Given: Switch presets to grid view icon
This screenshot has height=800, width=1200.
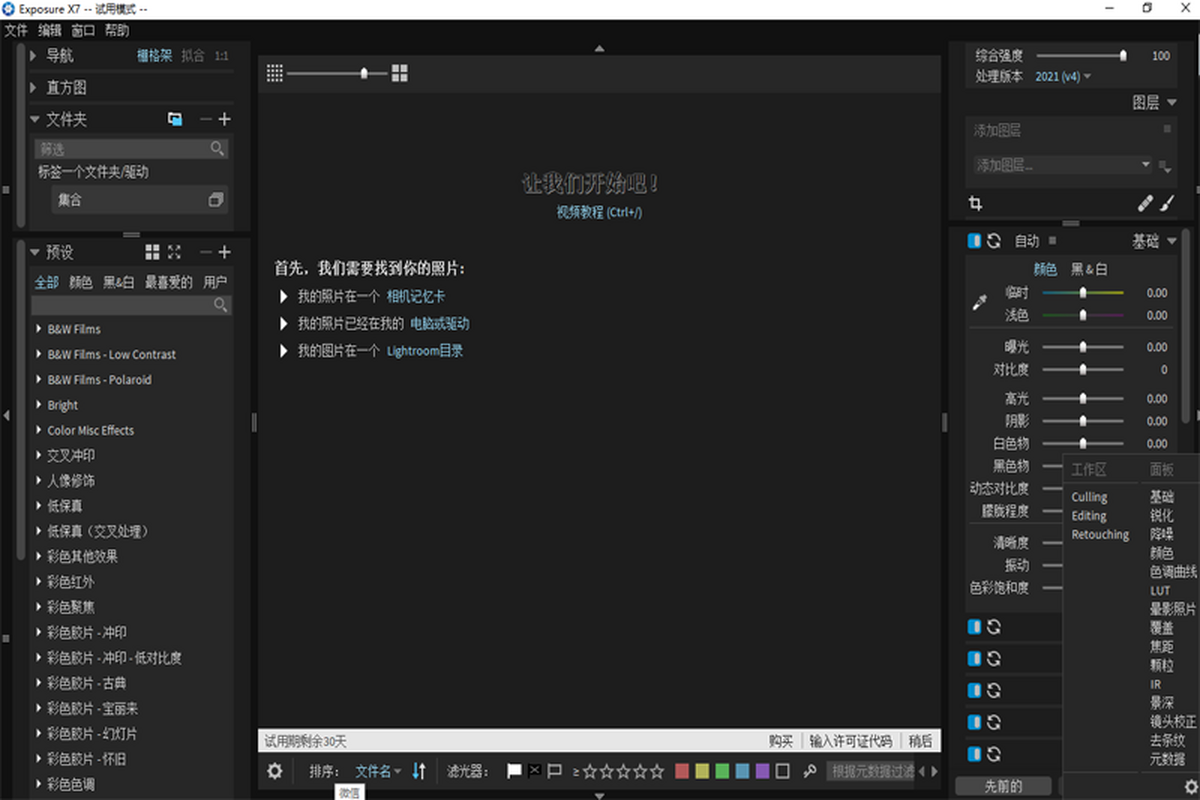Looking at the screenshot, I should pyautogui.click(x=152, y=252).
